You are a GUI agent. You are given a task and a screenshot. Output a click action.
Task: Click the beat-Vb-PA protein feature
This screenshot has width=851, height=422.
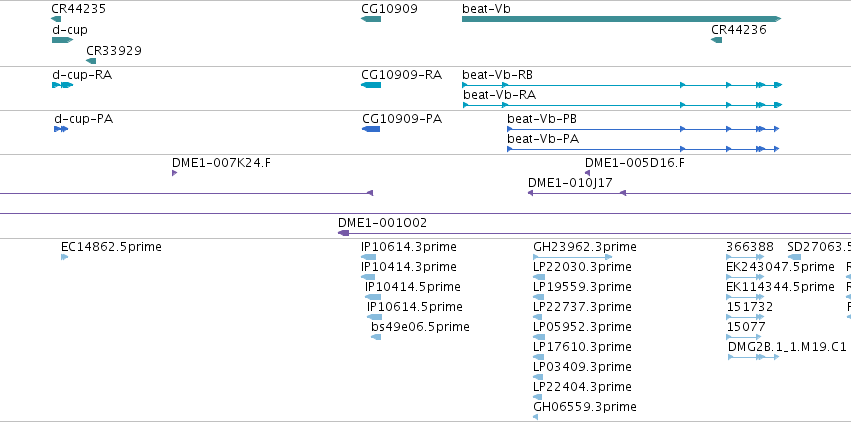[643, 149]
